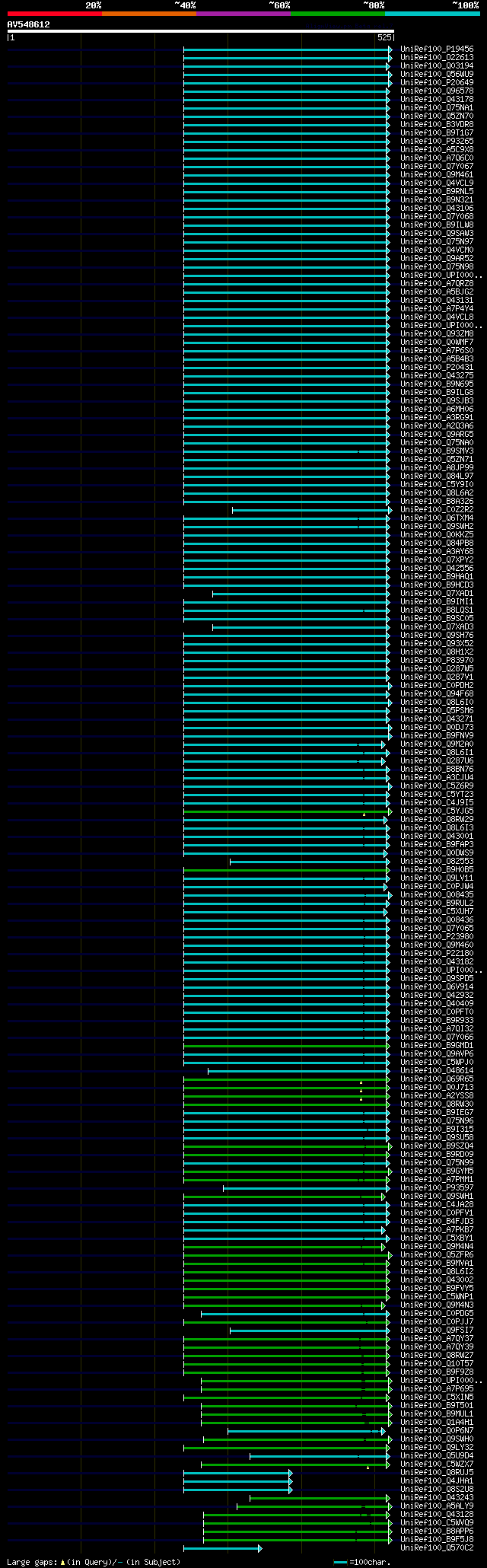
Task: Select label UniRef100_C0PFT0
Action: tap(437, 1012)
